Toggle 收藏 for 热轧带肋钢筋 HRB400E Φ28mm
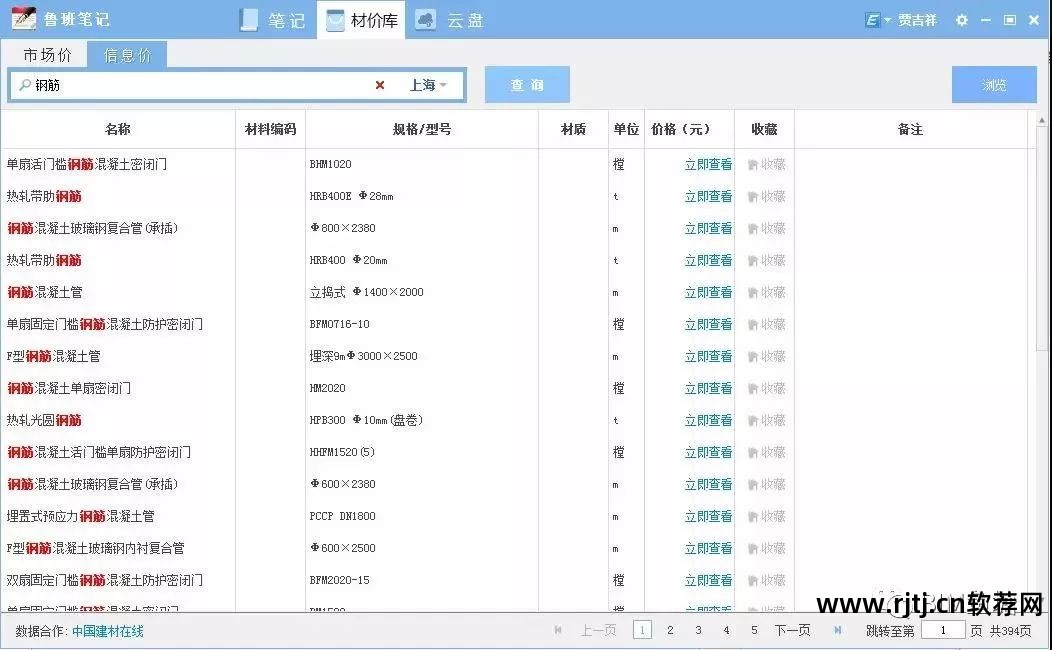This screenshot has width=1052, height=650. (x=766, y=197)
